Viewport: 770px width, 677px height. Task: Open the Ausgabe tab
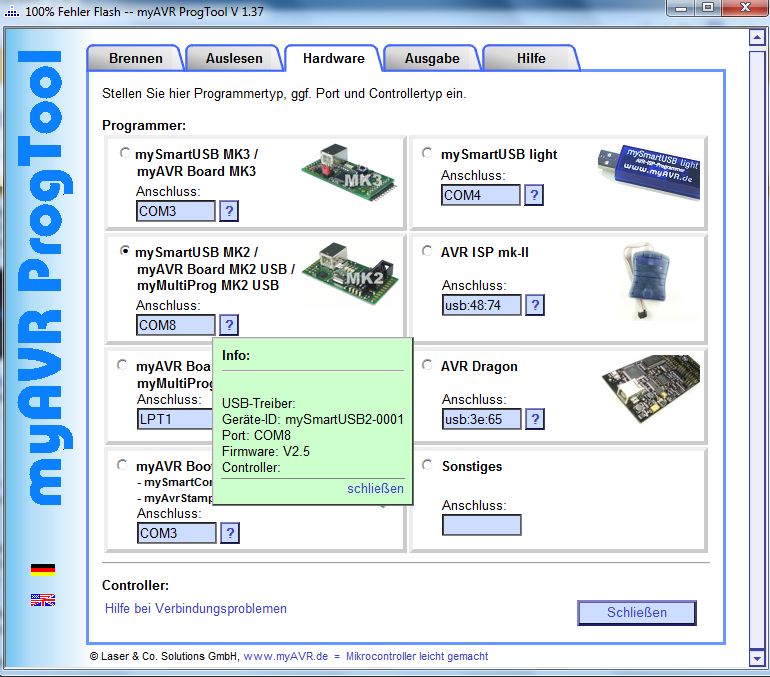[432, 58]
